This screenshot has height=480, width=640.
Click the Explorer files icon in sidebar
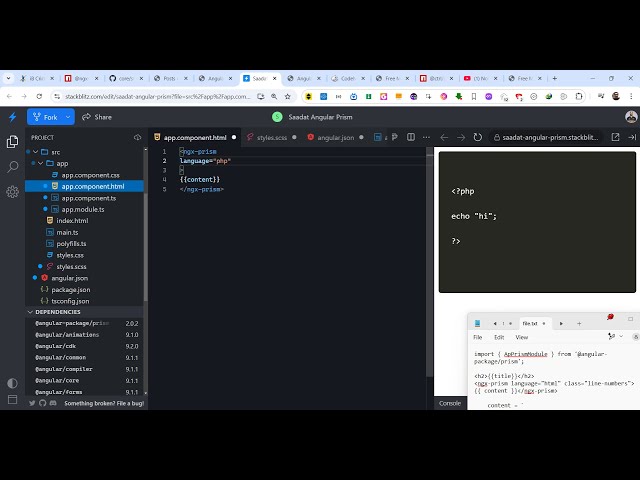pyautogui.click(x=12, y=142)
